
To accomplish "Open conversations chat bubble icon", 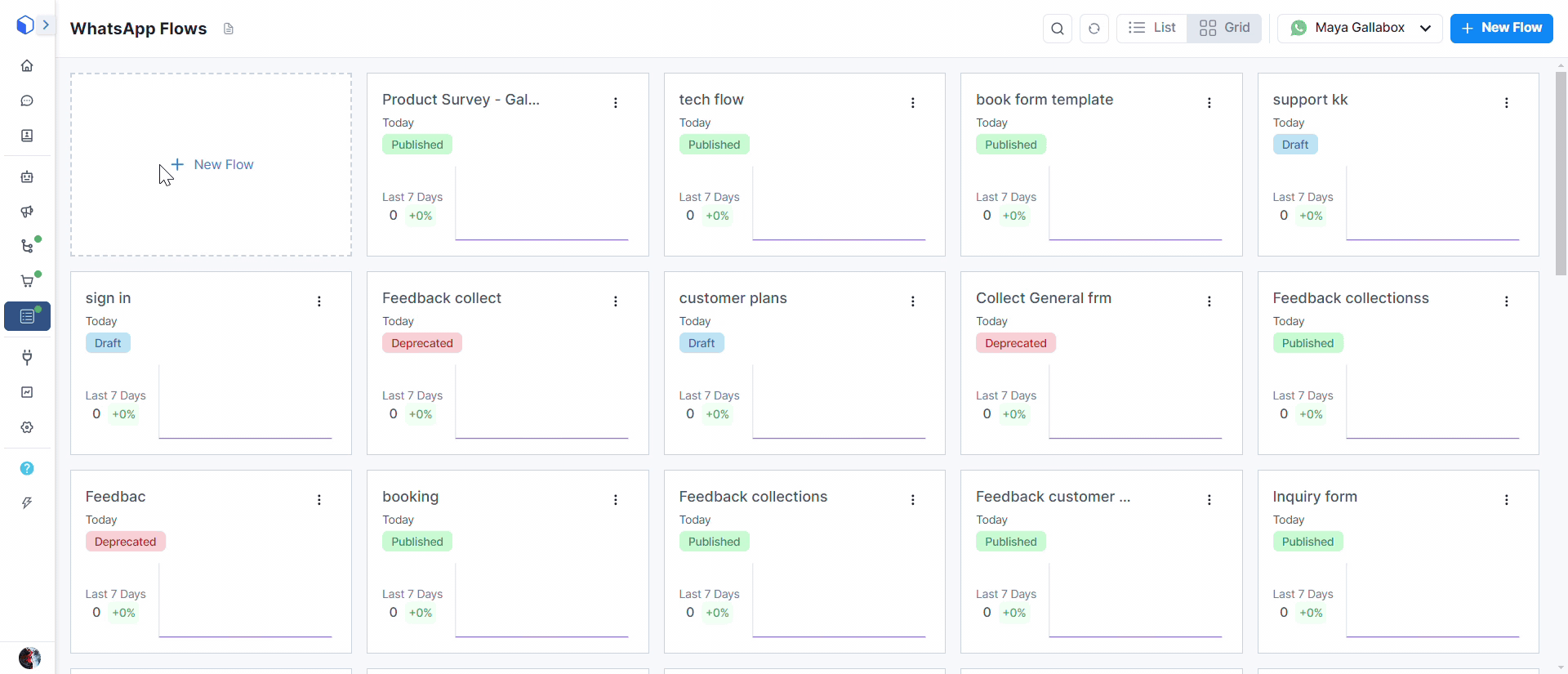I will [x=27, y=100].
